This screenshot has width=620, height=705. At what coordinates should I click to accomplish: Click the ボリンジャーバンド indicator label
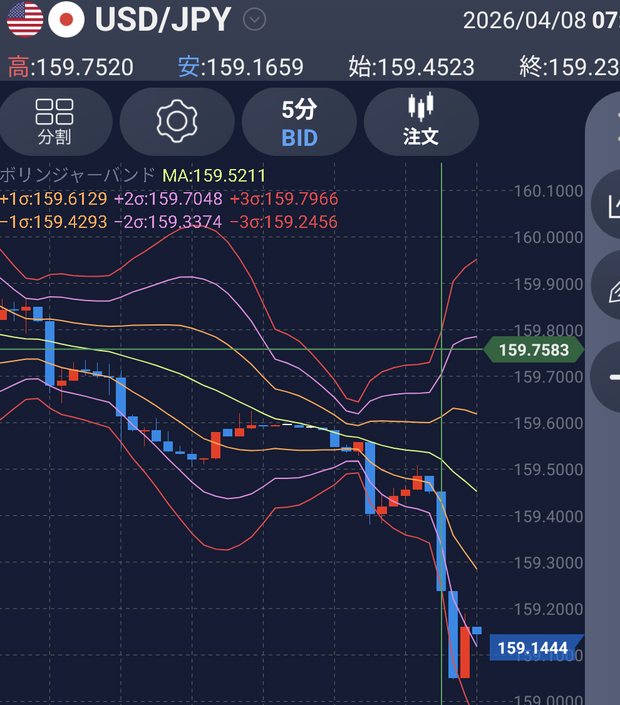click(77, 175)
